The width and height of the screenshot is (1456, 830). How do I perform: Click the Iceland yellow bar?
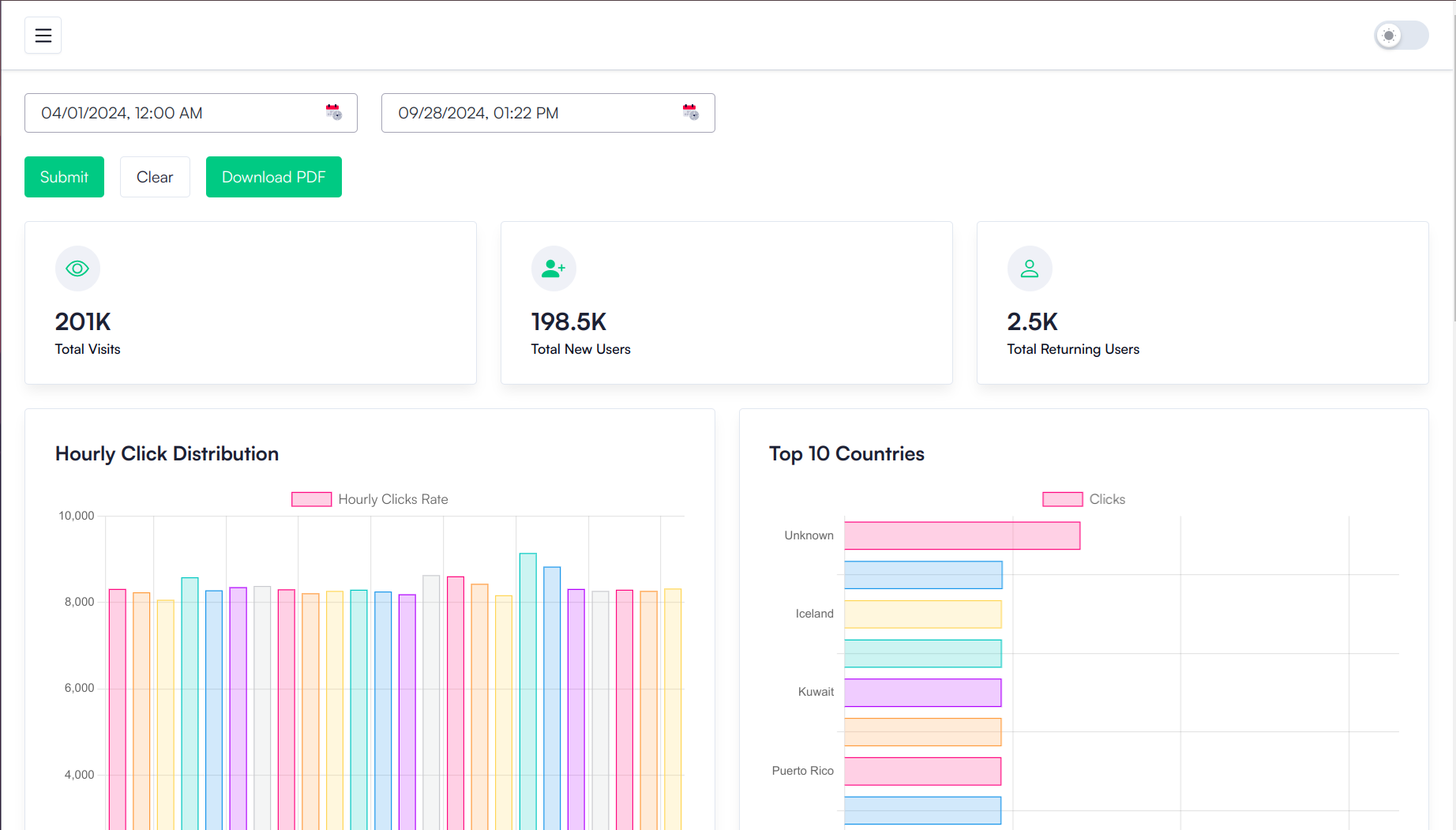point(922,614)
